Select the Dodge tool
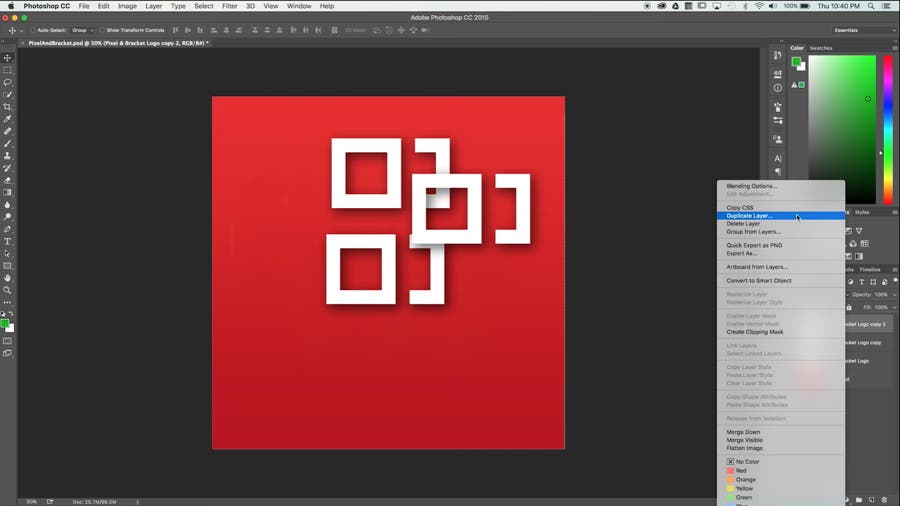This screenshot has height=506, width=900. tap(7, 217)
